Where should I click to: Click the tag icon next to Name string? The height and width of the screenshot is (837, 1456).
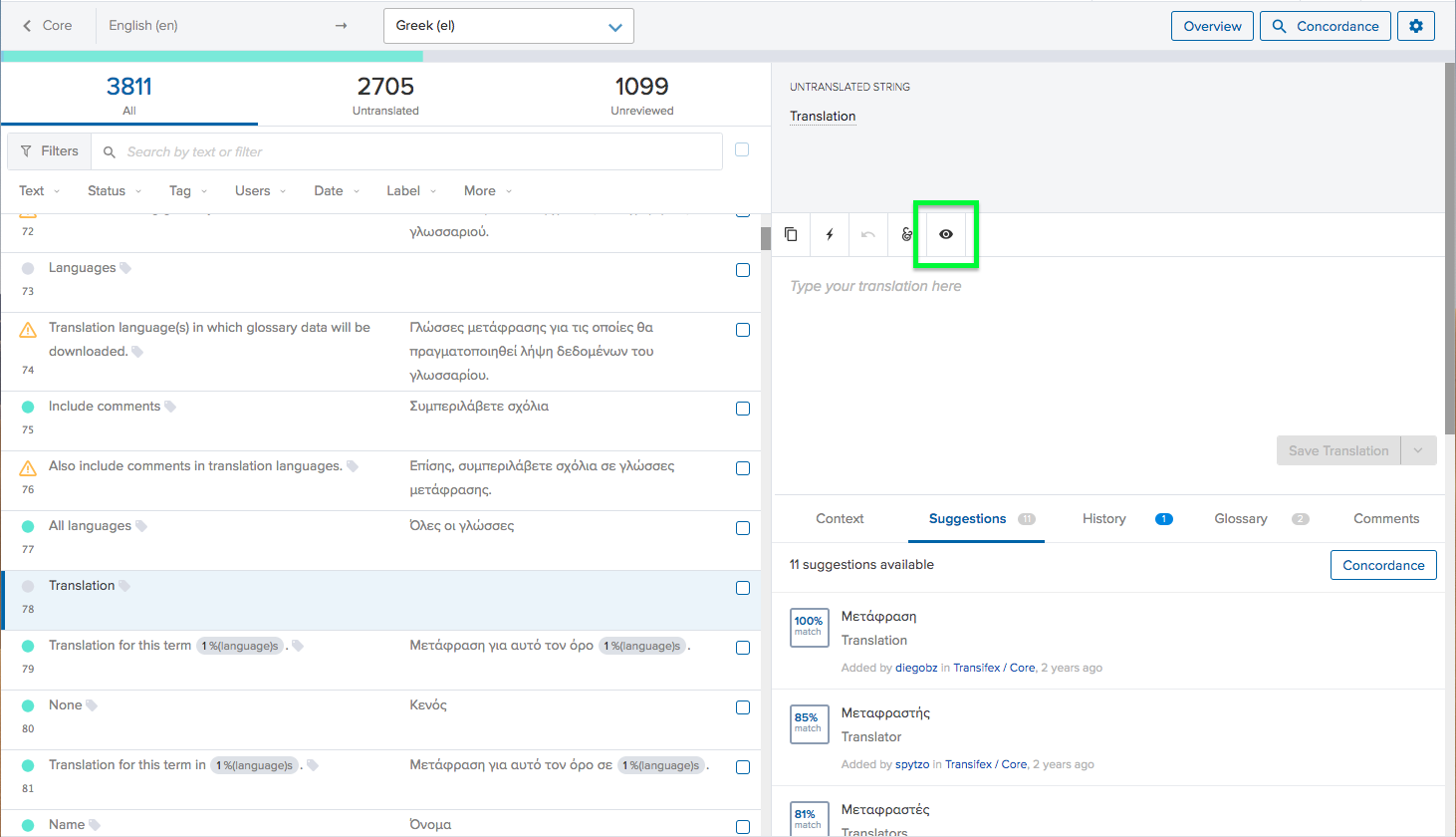[x=95, y=825]
